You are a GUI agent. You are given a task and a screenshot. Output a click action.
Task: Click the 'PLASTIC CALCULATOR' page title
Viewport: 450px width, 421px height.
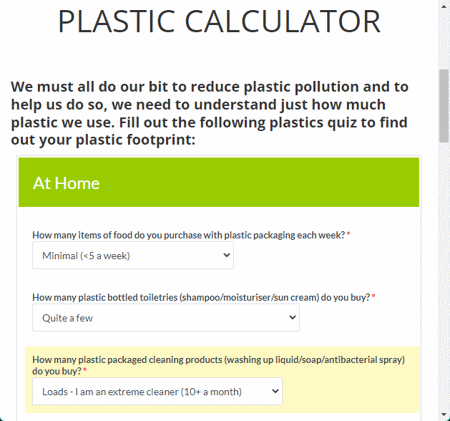click(219, 22)
